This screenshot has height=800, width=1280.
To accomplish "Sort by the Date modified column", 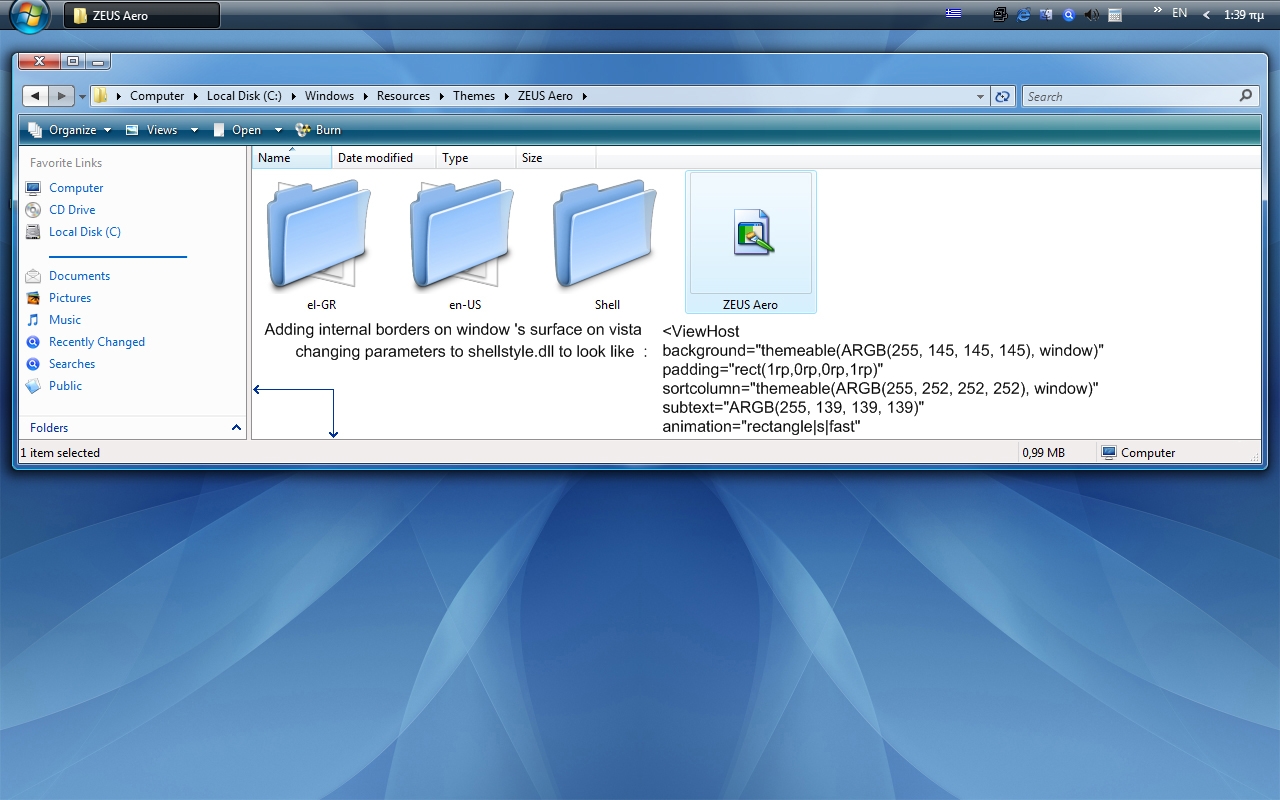I will click(384, 158).
